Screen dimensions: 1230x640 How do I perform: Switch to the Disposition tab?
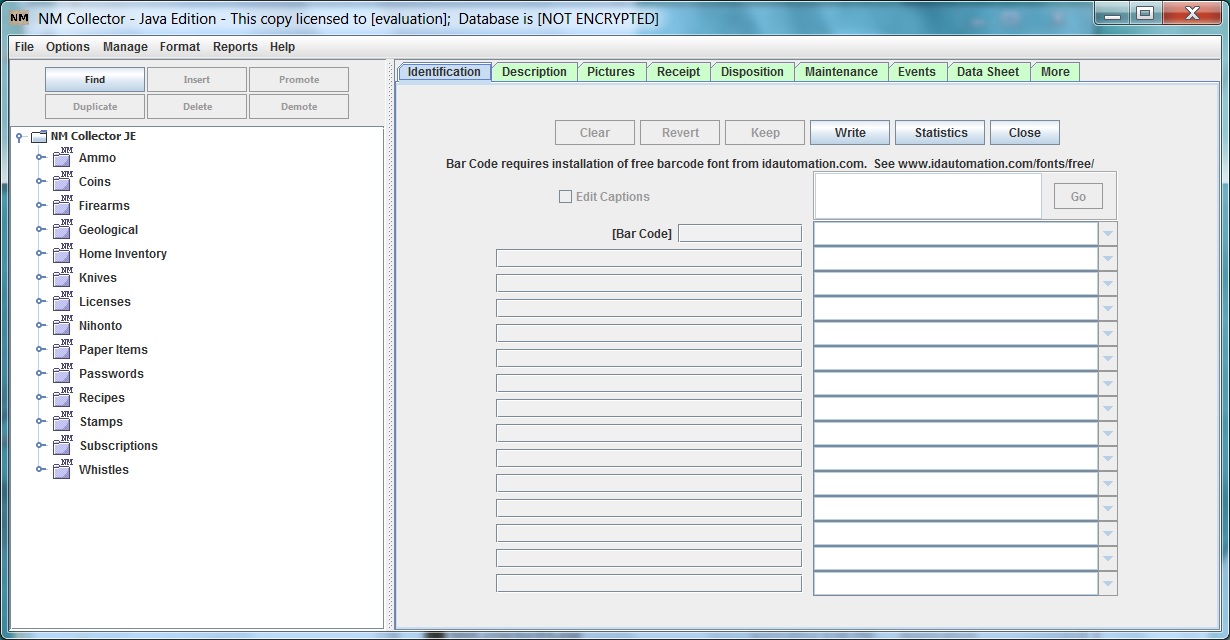pyautogui.click(x=752, y=71)
